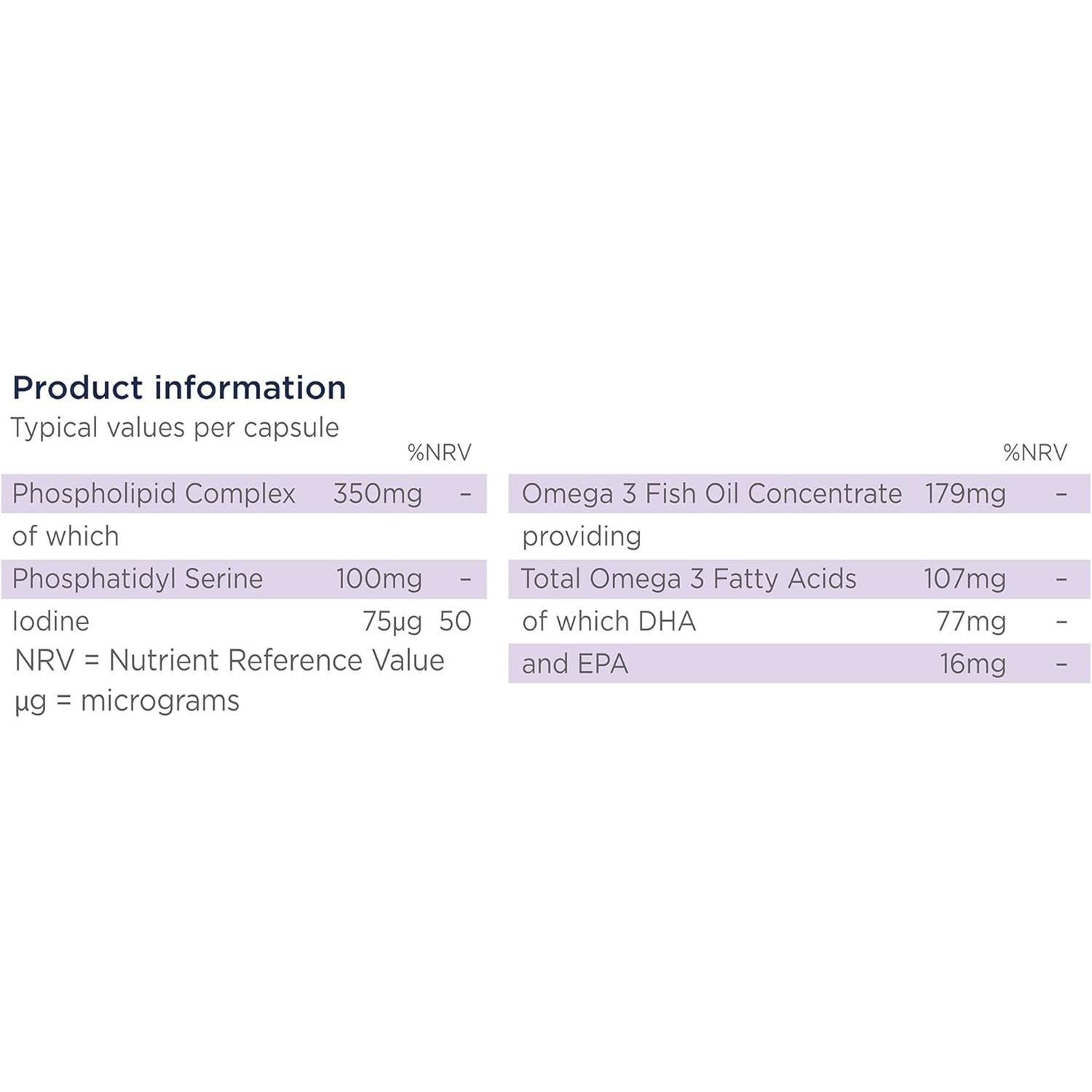The image size is (1092, 1092).
Task: Select the 100mg Phosphatidyl Serine amount
Action: click(x=379, y=579)
